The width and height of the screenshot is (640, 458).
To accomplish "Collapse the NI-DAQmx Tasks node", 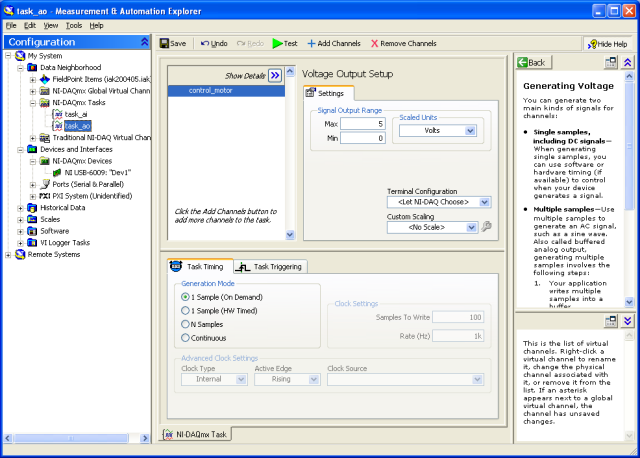I will [33, 103].
